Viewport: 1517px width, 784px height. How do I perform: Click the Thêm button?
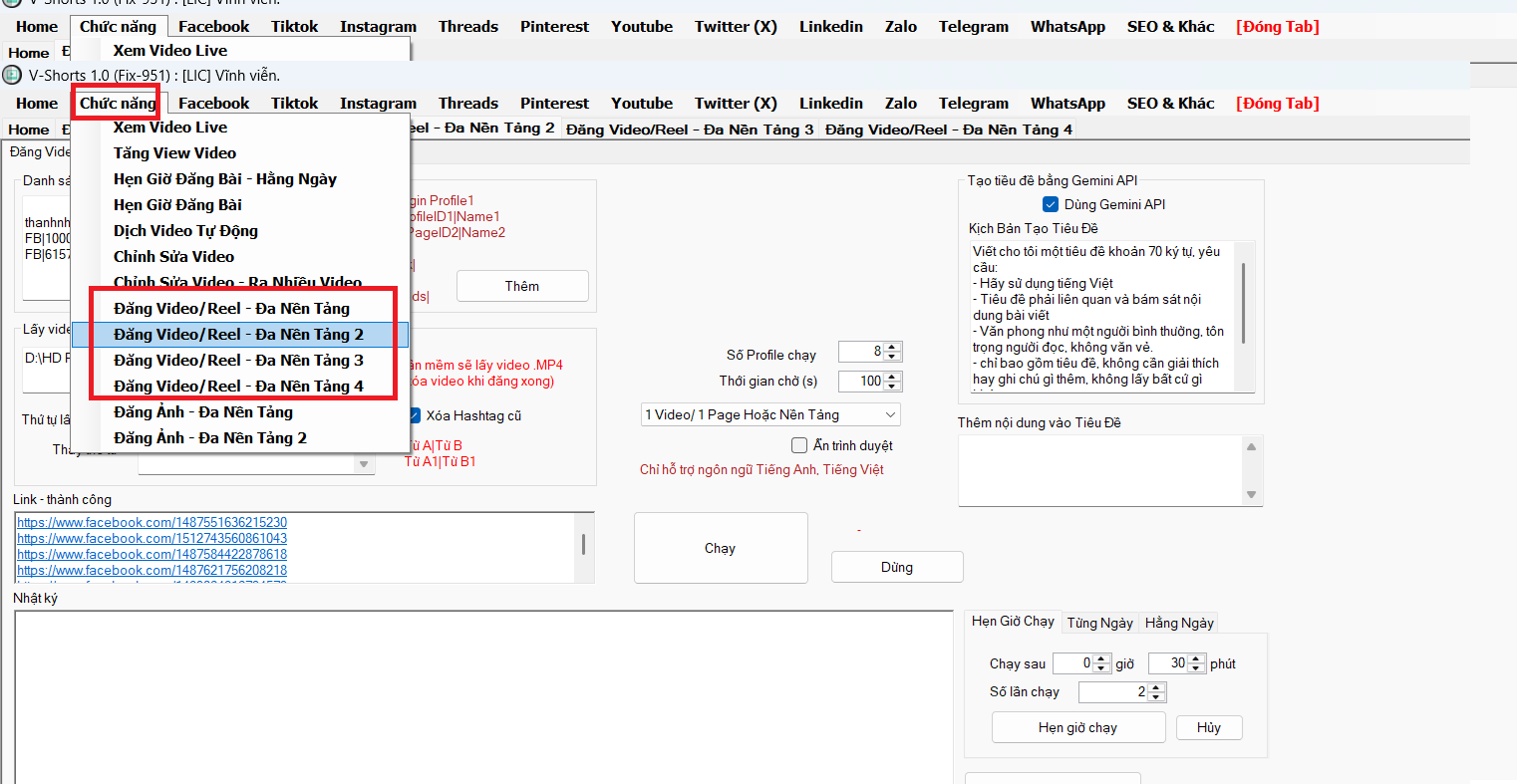pyautogui.click(x=522, y=286)
